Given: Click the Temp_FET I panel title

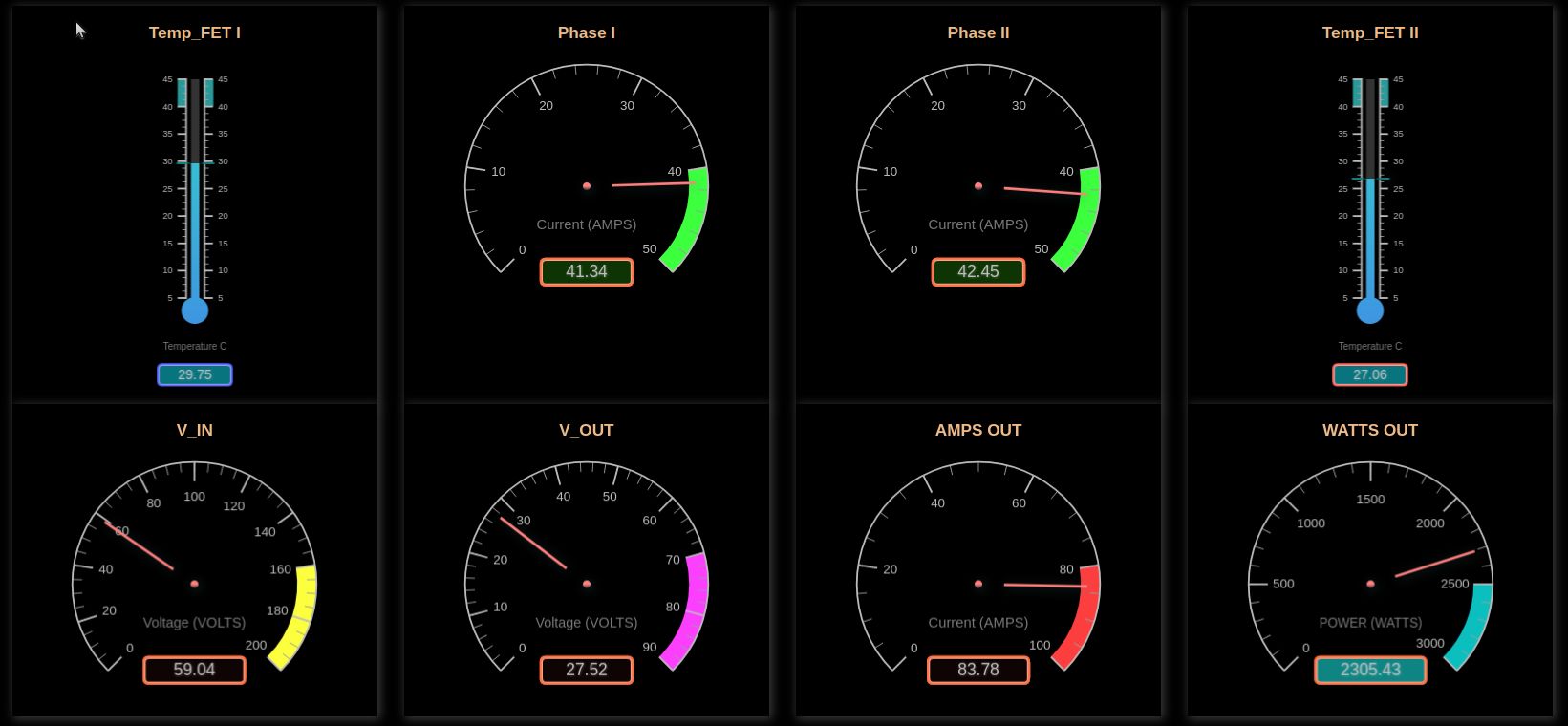Looking at the screenshot, I should (x=195, y=32).
